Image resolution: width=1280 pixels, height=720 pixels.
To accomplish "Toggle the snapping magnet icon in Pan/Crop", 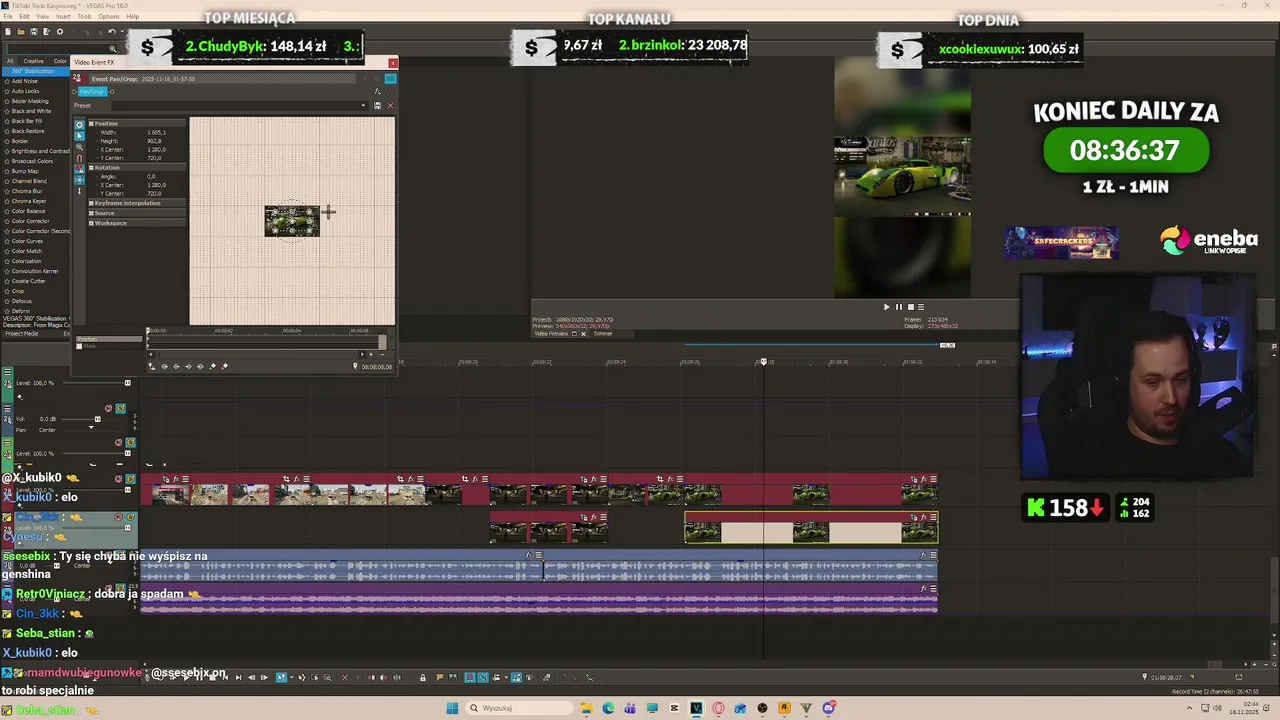I will pos(79,158).
